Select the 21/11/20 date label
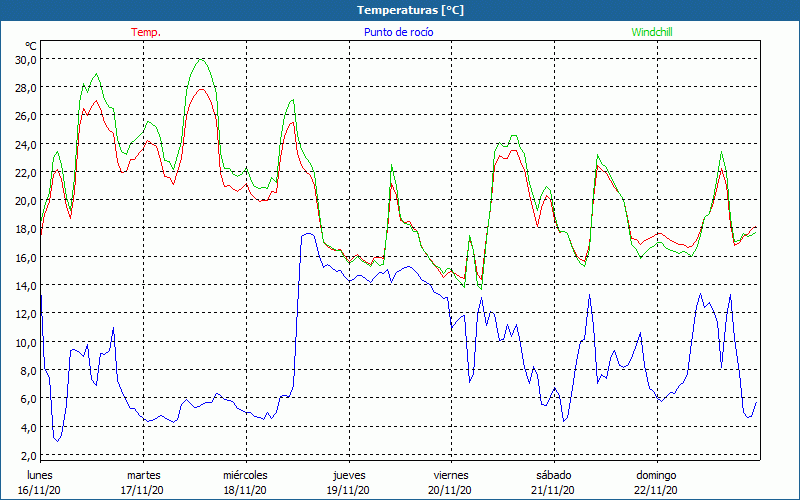Image resolution: width=800 pixels, height=500 pixels. click(553, 490)
